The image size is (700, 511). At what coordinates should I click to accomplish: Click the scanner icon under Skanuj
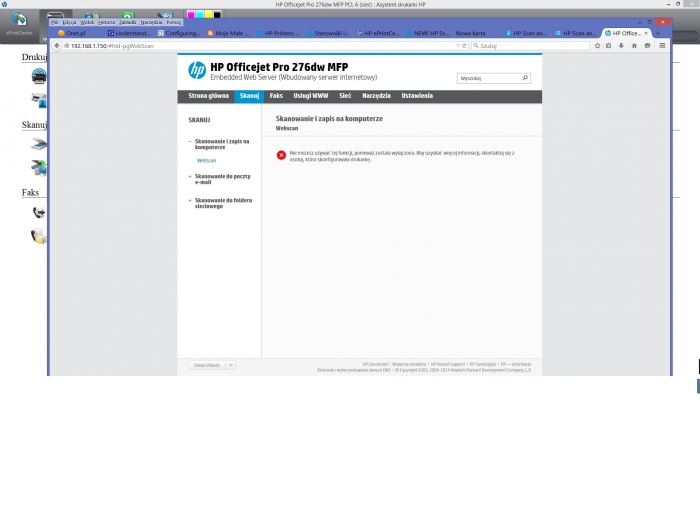click(x=39, y=144)
